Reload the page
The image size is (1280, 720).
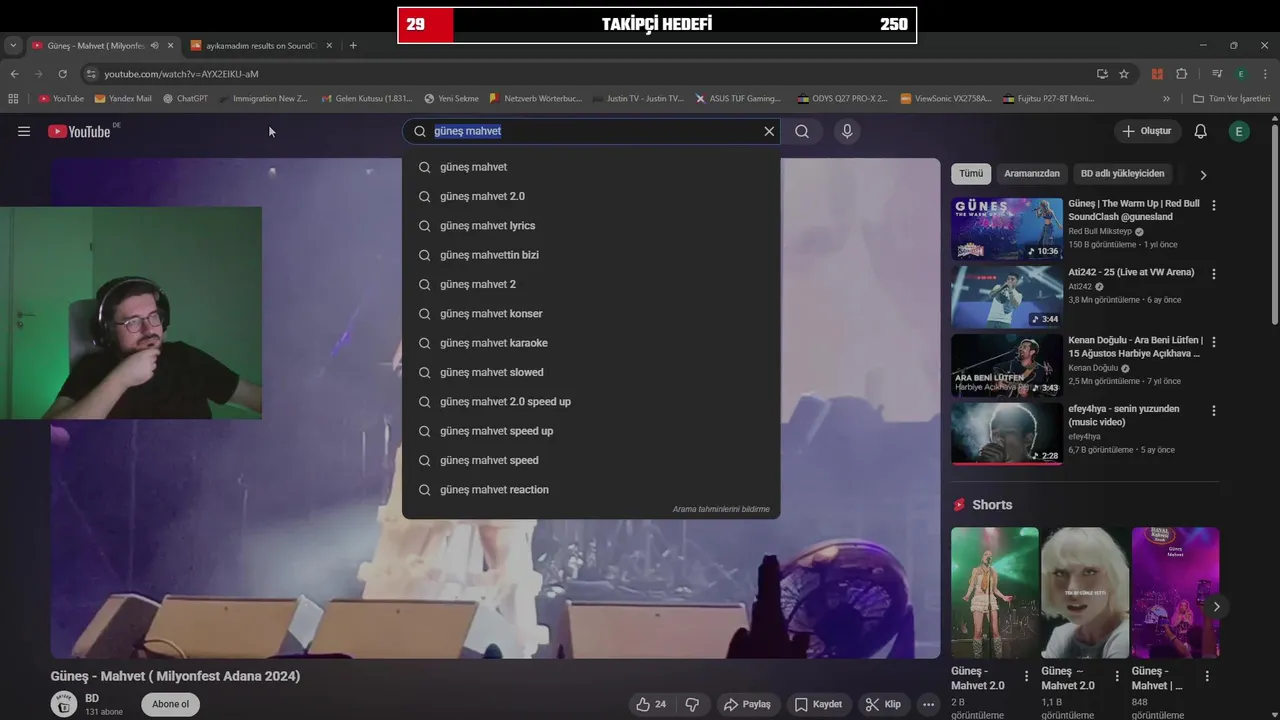62,74
